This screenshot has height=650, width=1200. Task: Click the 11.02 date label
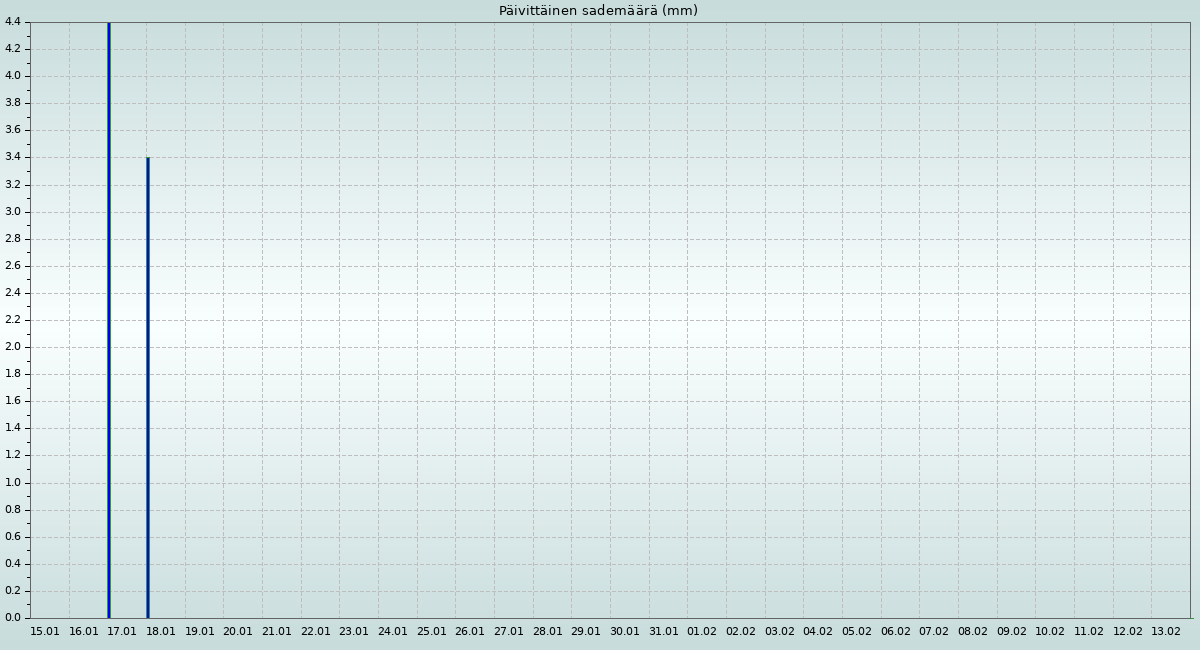[x=1089, y=632]
